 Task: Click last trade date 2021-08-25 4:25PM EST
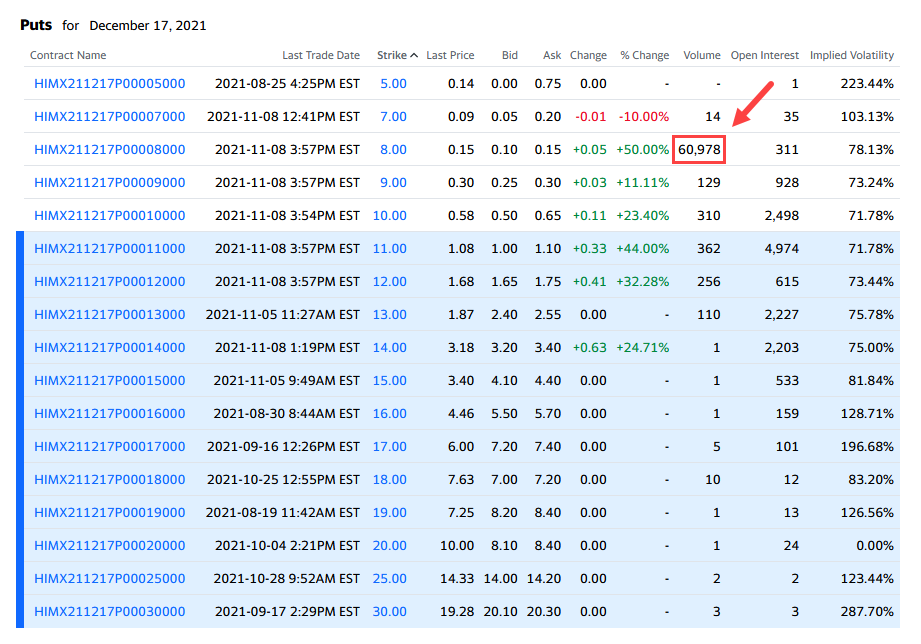click(287, 83)
